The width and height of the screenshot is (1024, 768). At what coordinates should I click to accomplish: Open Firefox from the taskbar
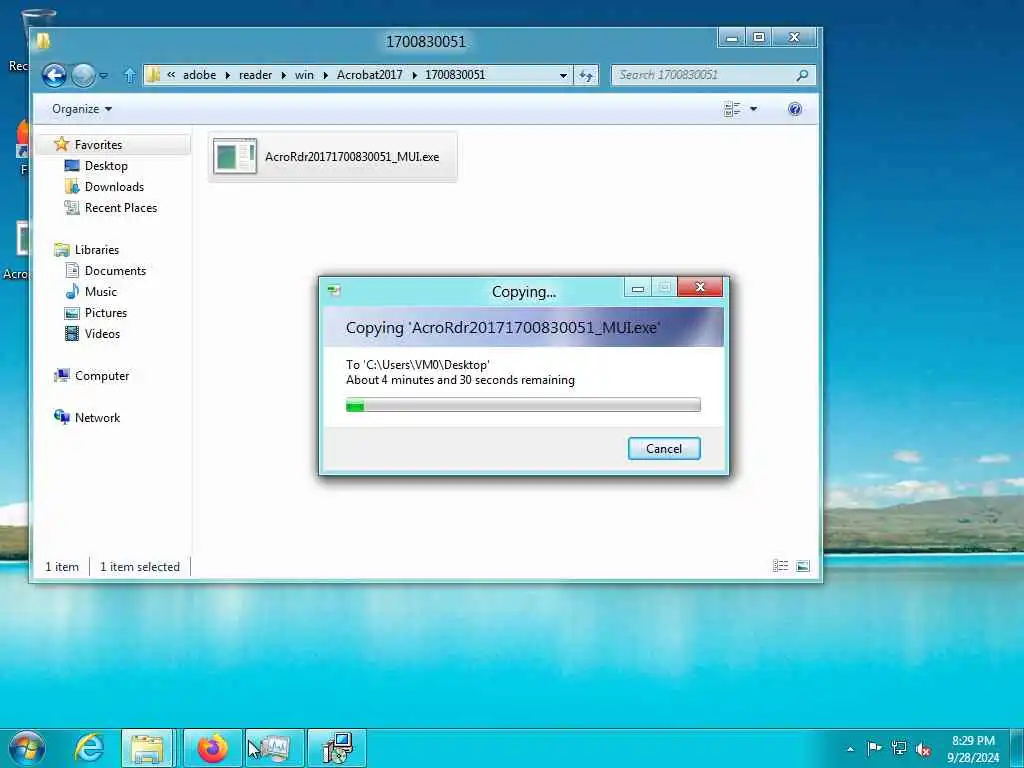(x=212, y=748)
